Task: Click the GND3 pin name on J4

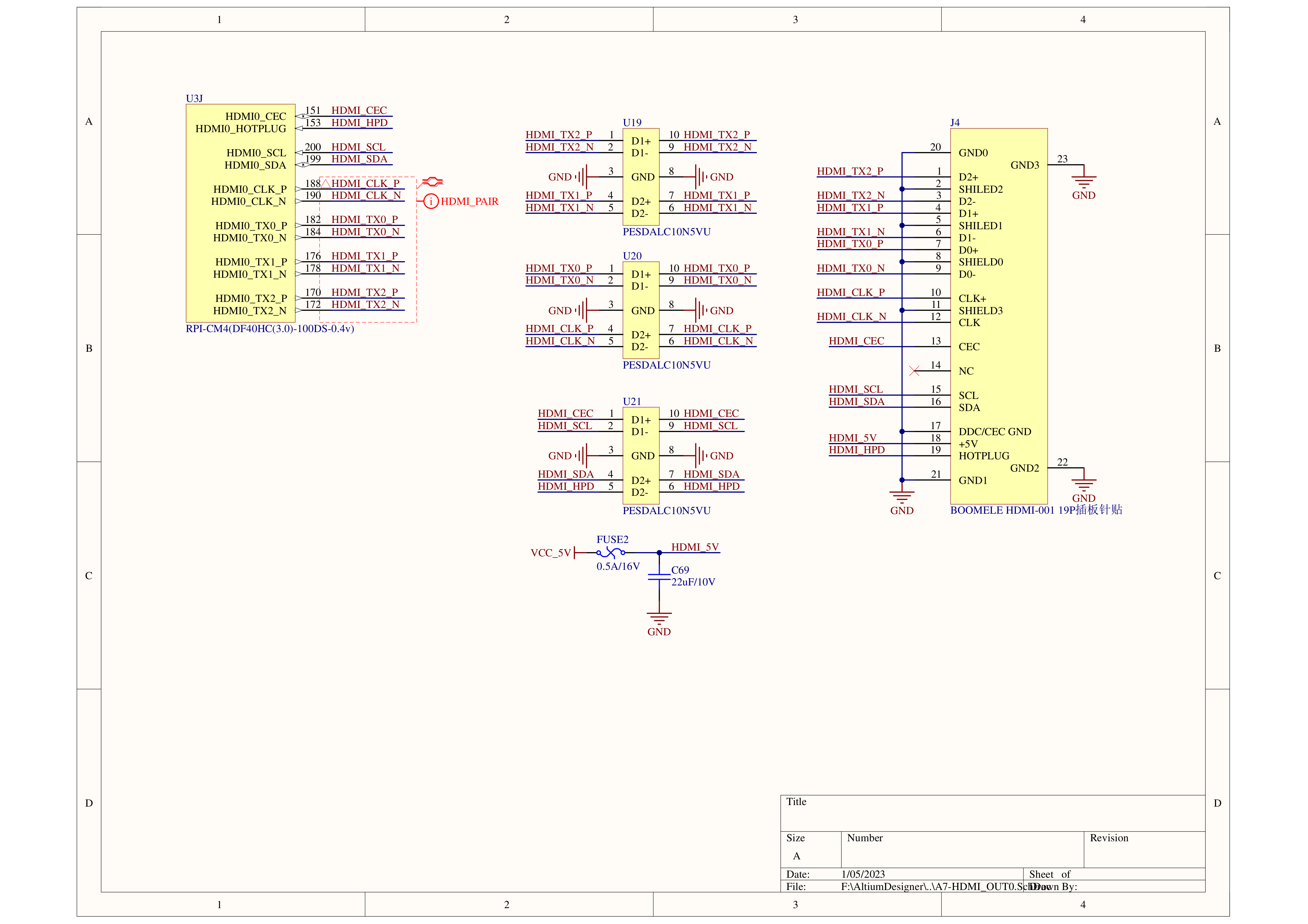Action: point(1025,165)
